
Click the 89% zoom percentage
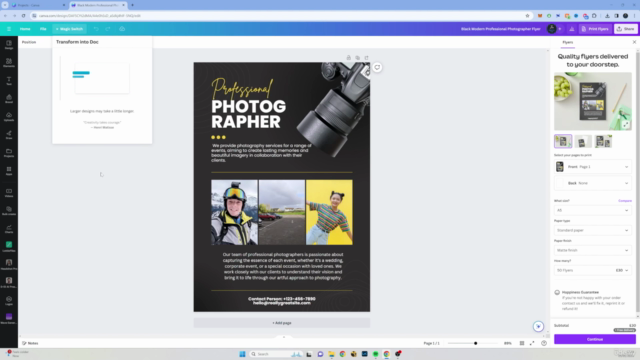coord(507,343)
